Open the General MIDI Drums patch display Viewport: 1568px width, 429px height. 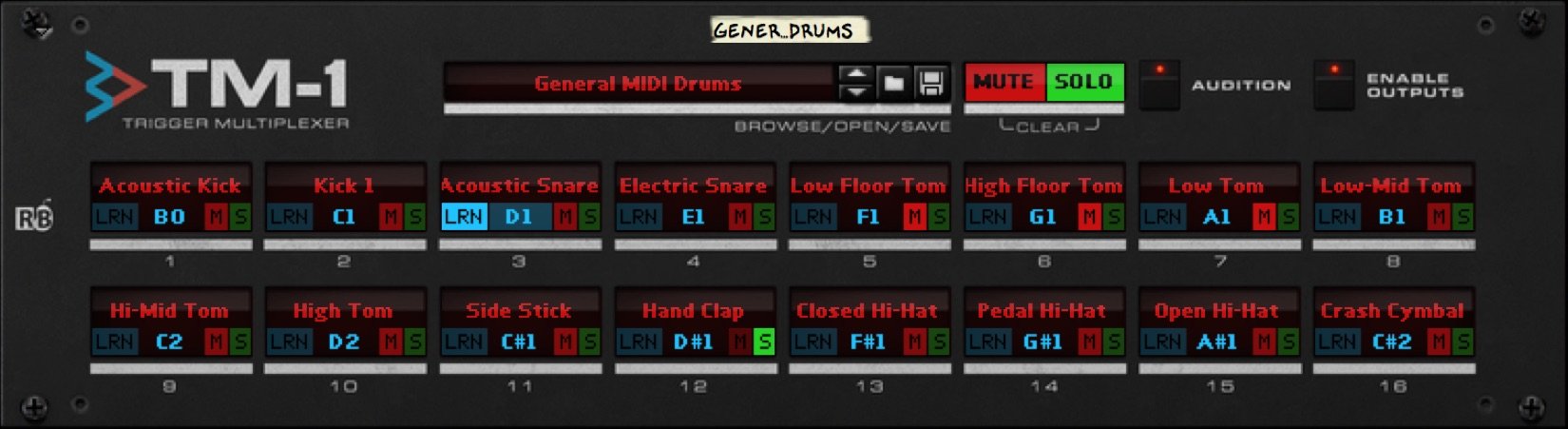click(x=639, y=84)
